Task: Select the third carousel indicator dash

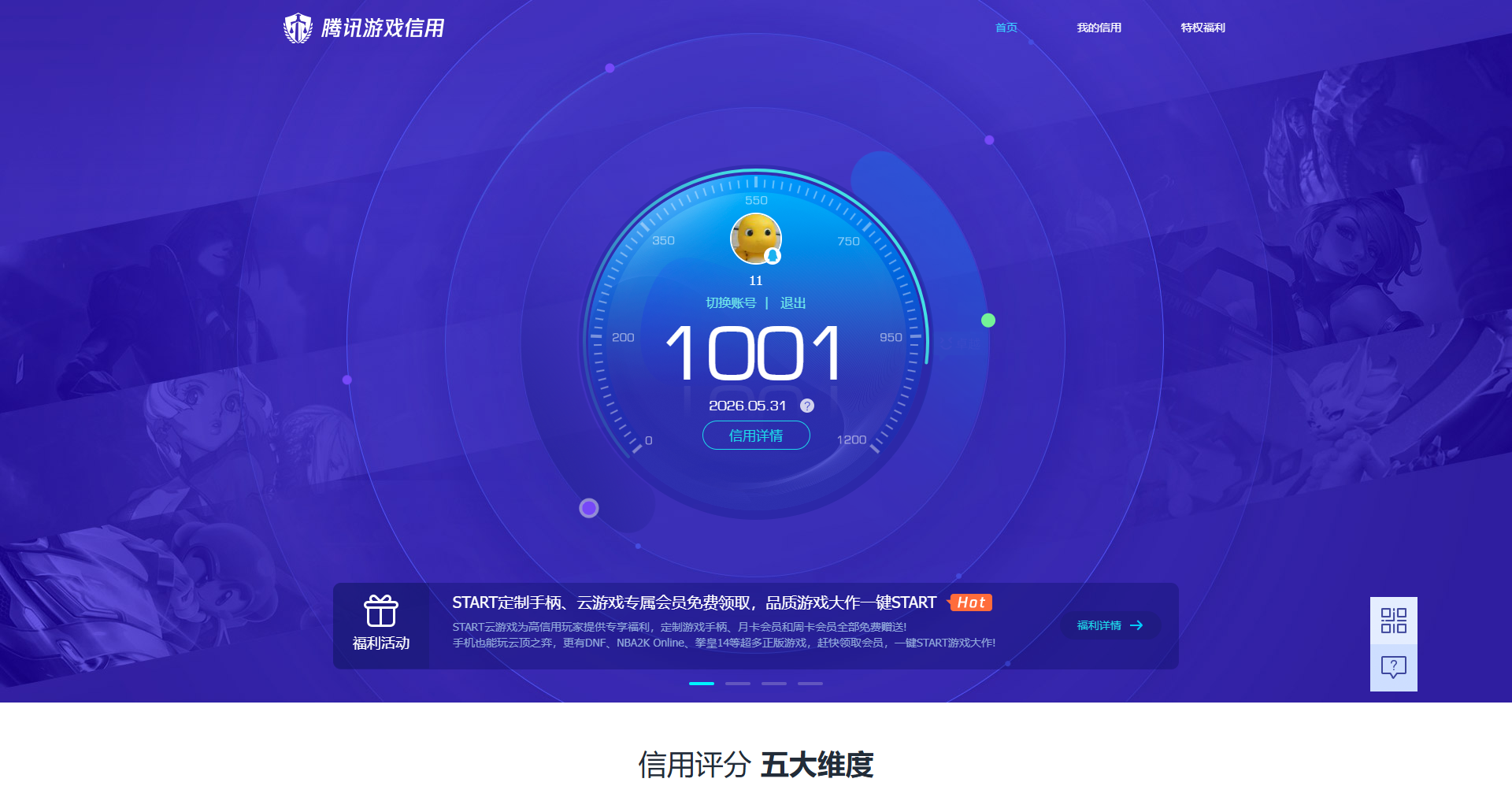Action: (x=774, y=684)
